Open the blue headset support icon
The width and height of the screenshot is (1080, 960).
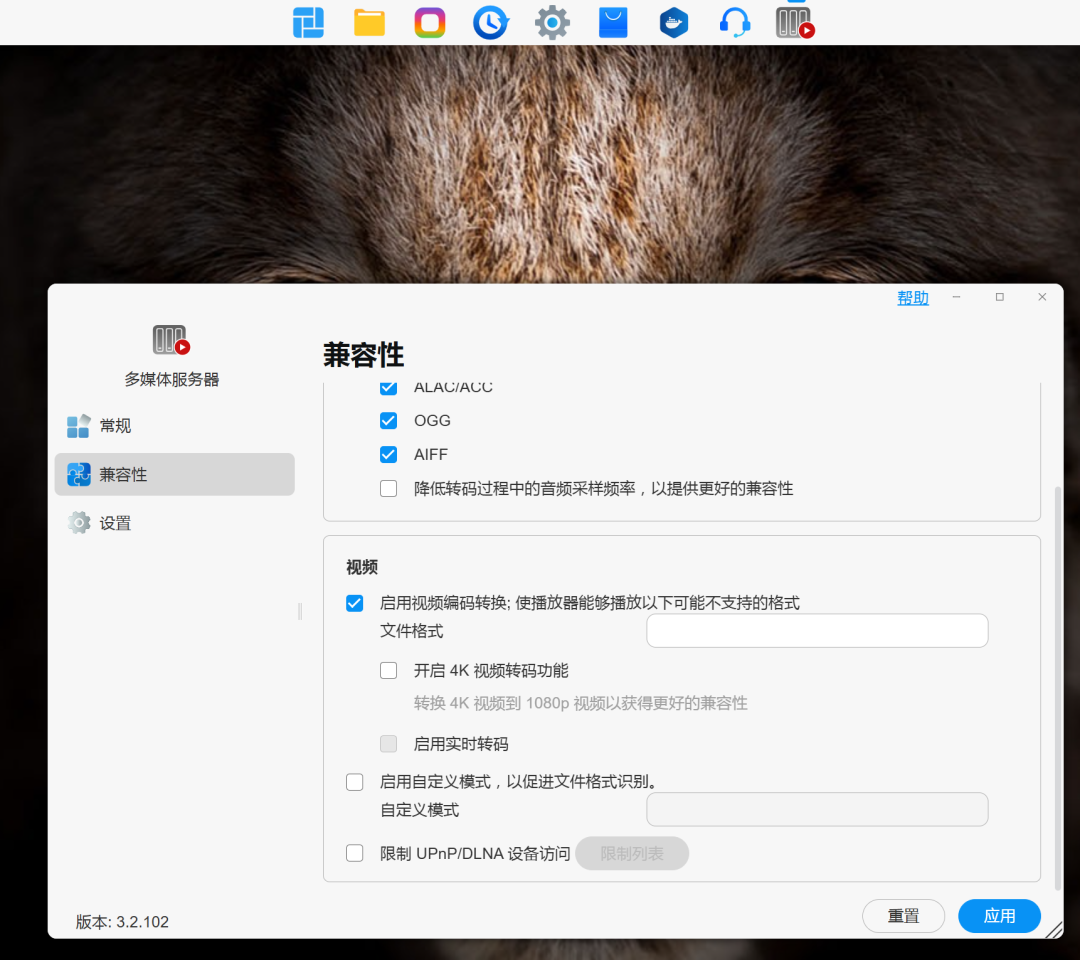[735, 22]
